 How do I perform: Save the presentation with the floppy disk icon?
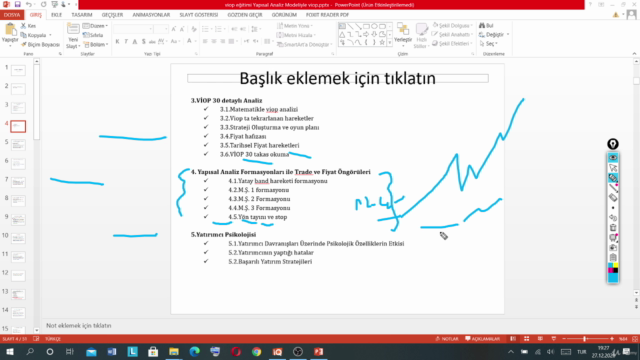[x=18, y=4]
